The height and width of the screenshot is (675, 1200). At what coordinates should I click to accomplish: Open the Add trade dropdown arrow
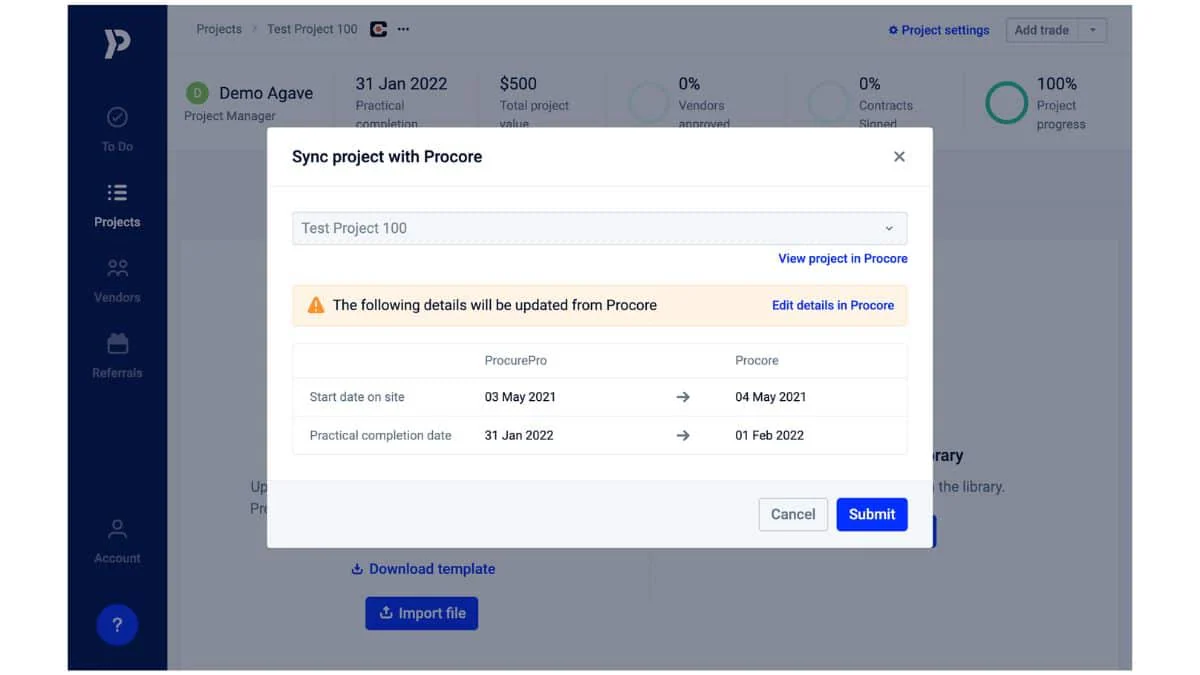point(1092,30)
